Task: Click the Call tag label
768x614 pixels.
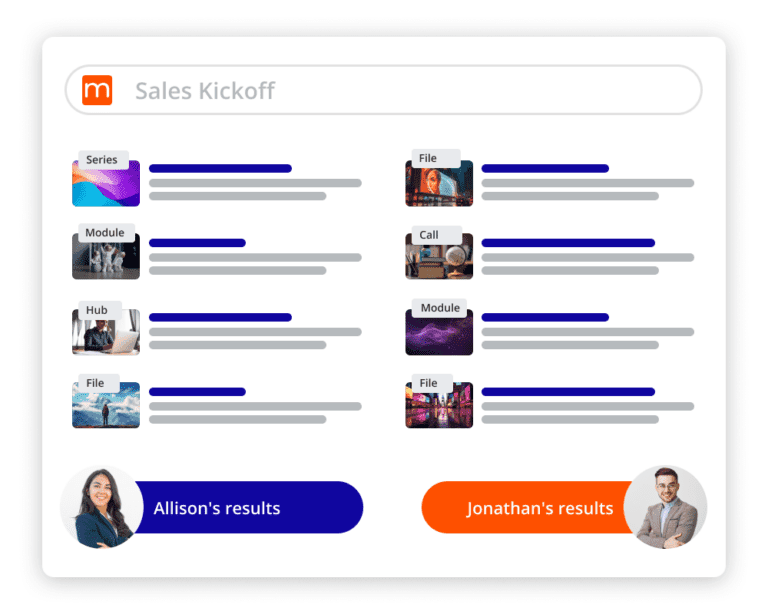Action: tap(429, 235)
